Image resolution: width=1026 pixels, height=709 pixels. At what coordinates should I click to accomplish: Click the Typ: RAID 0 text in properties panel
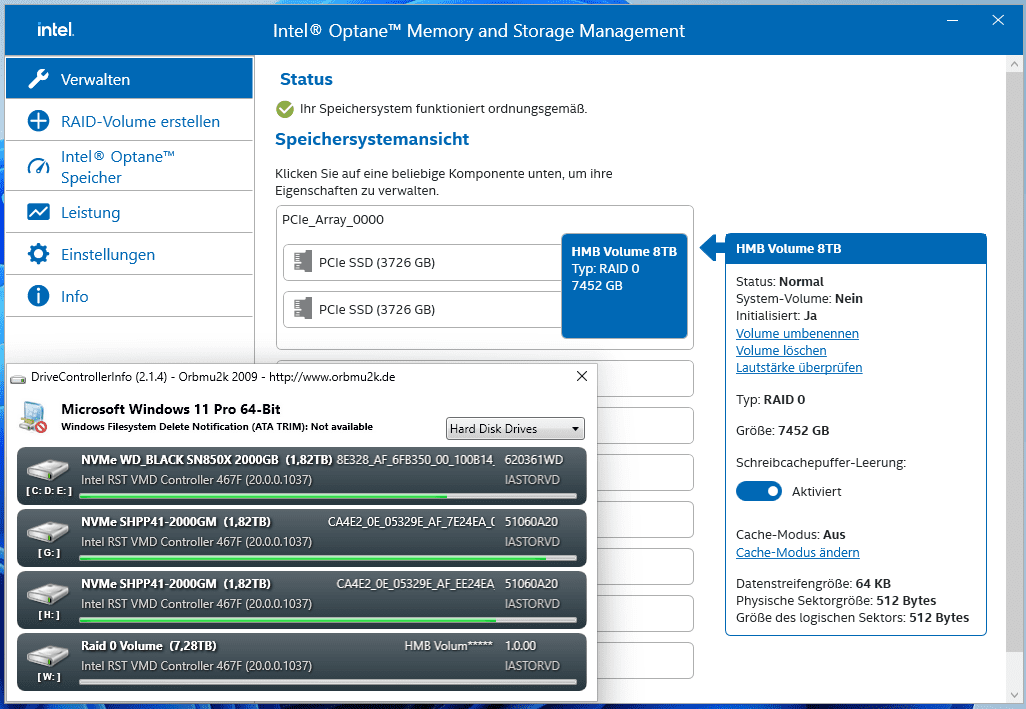[771, 400]
